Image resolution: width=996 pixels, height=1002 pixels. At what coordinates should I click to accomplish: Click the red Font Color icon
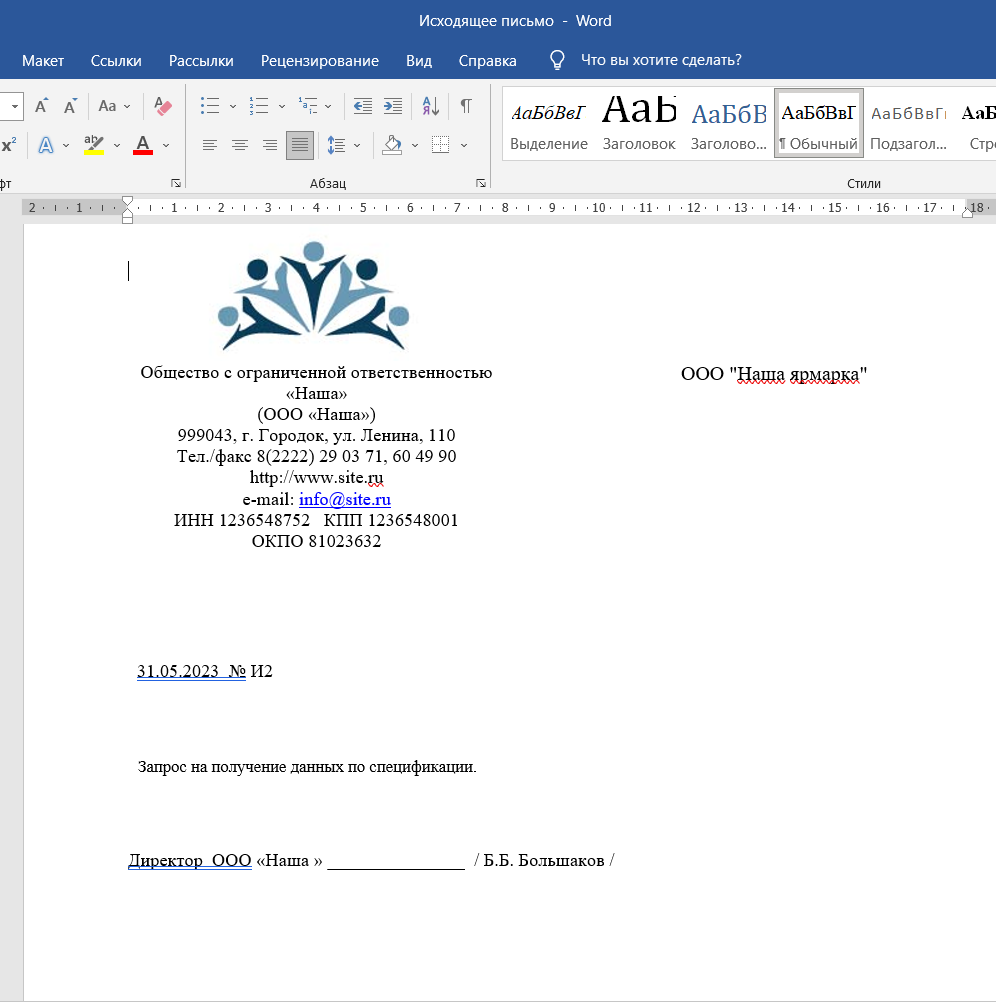tap(142, 145)
